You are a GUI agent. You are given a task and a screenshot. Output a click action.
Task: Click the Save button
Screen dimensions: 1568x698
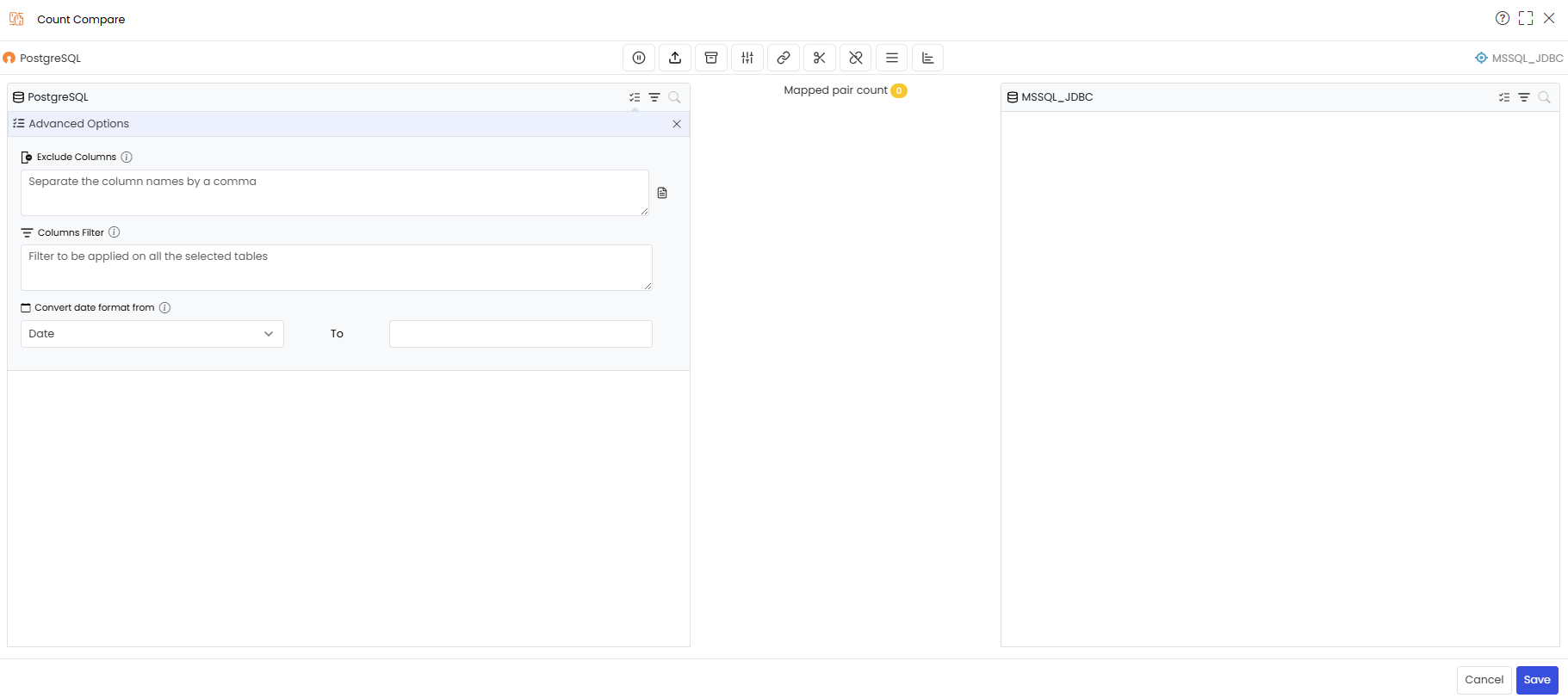(x=1537, y=680)
